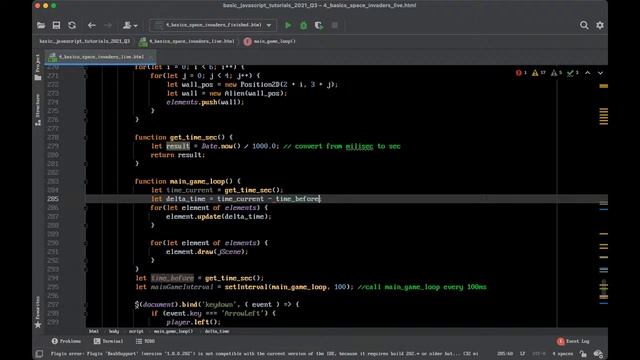Click the highlighted time_before declaration
640x360 pixels.
click(172, 278)
